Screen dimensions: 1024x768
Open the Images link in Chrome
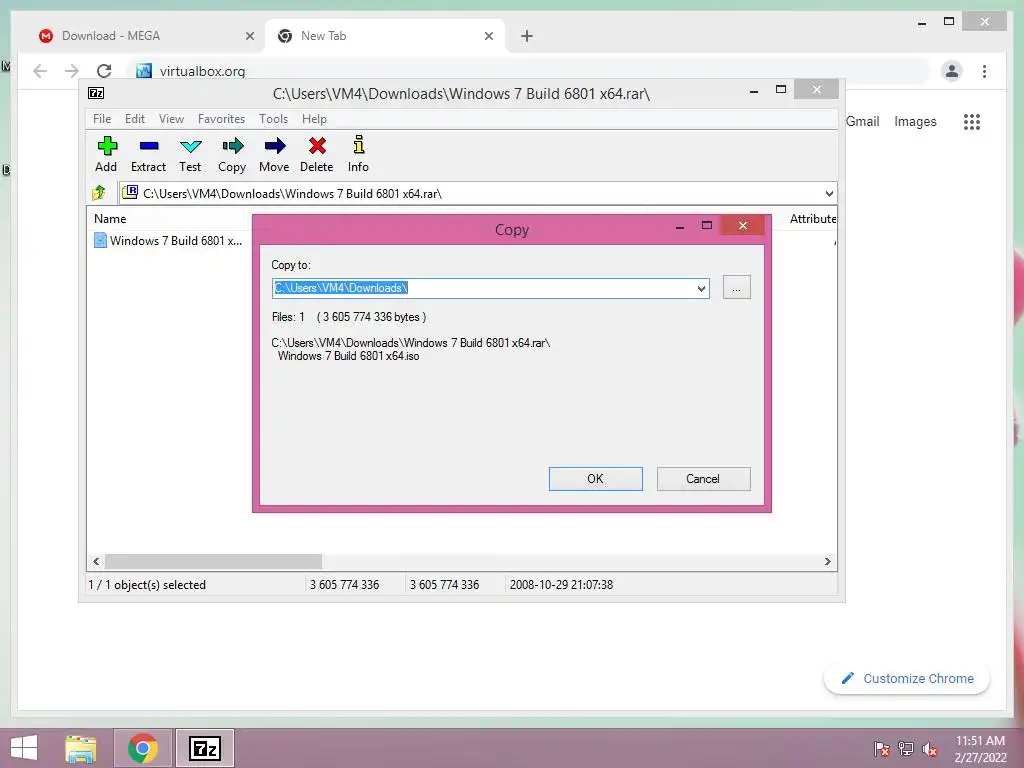915,121
